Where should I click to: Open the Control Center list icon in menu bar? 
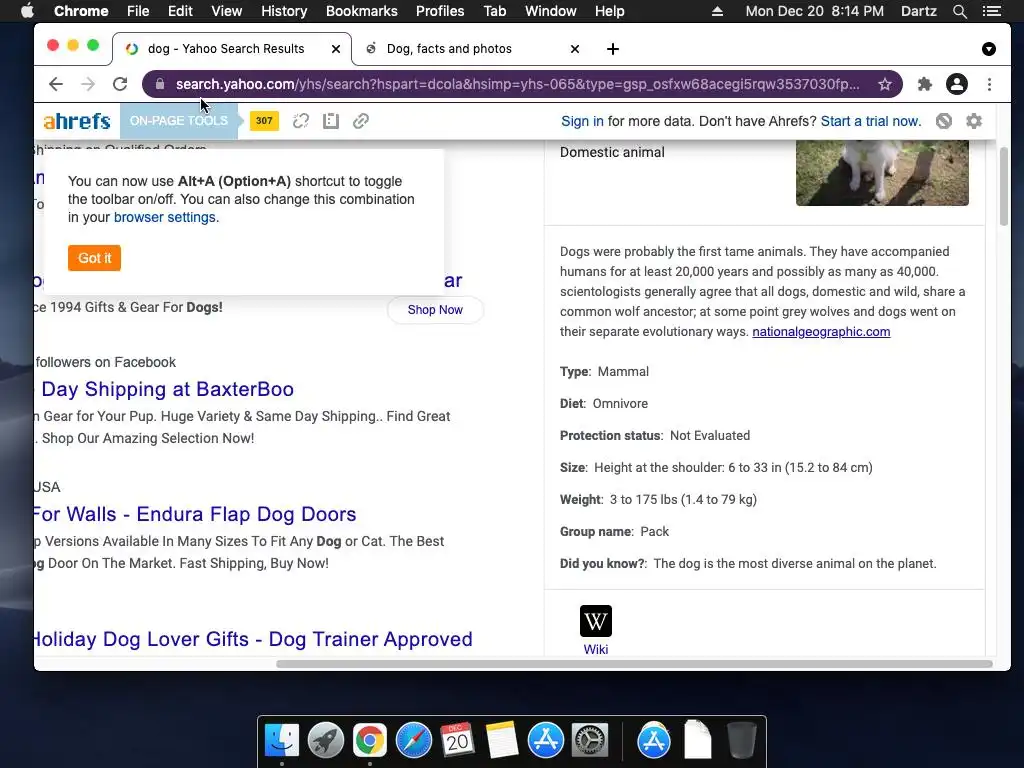(x=992, y=11)
